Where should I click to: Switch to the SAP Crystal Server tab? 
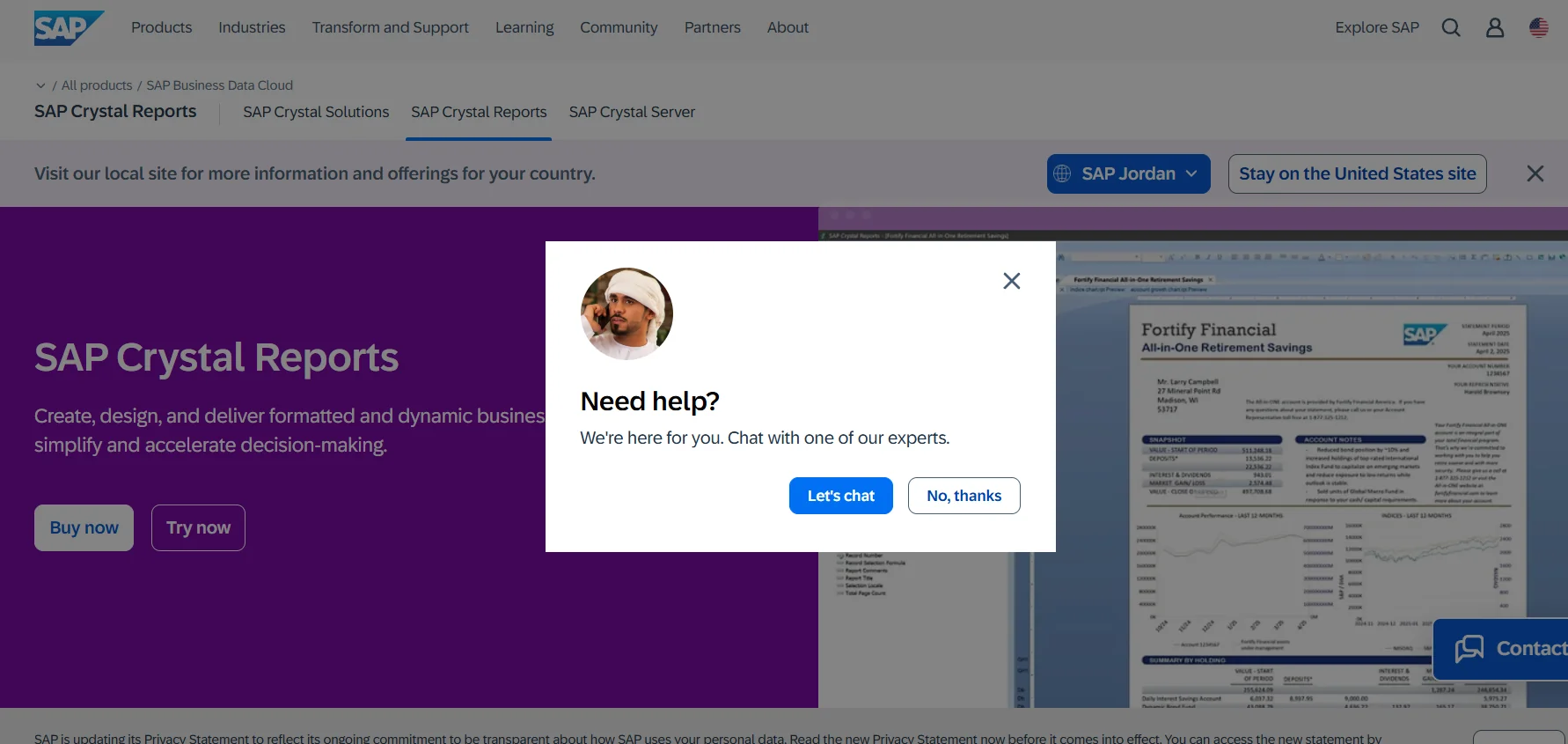pyautogui.click(x=632, y=112)
